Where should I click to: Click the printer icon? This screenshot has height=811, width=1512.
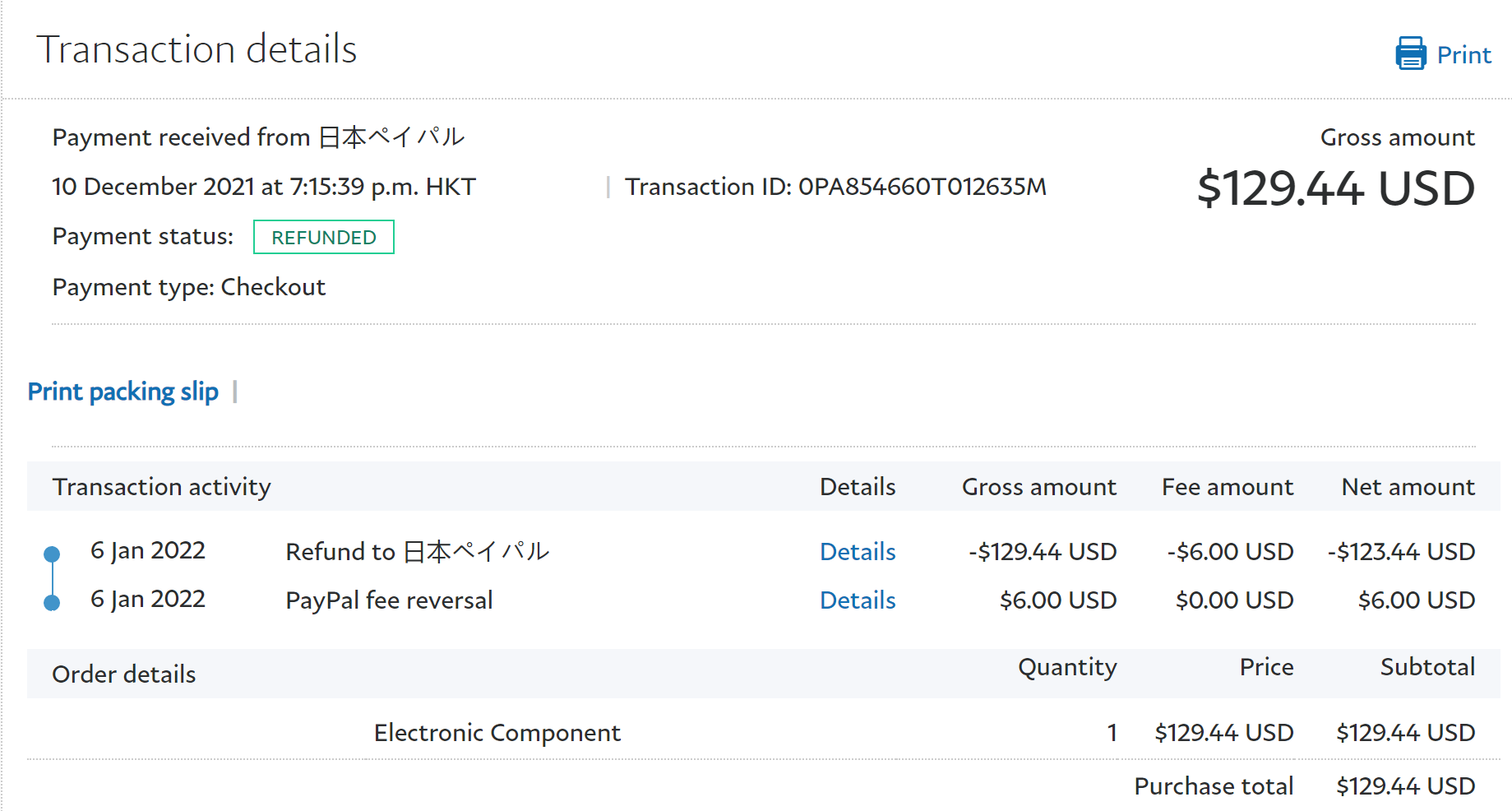pyautogui.click(x=1410, y=53)
